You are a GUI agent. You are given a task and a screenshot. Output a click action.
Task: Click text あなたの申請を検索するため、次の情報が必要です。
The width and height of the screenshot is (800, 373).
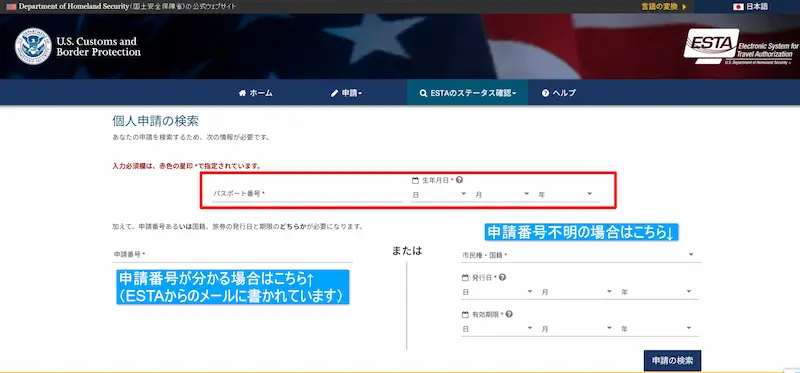tap(191, 138)
